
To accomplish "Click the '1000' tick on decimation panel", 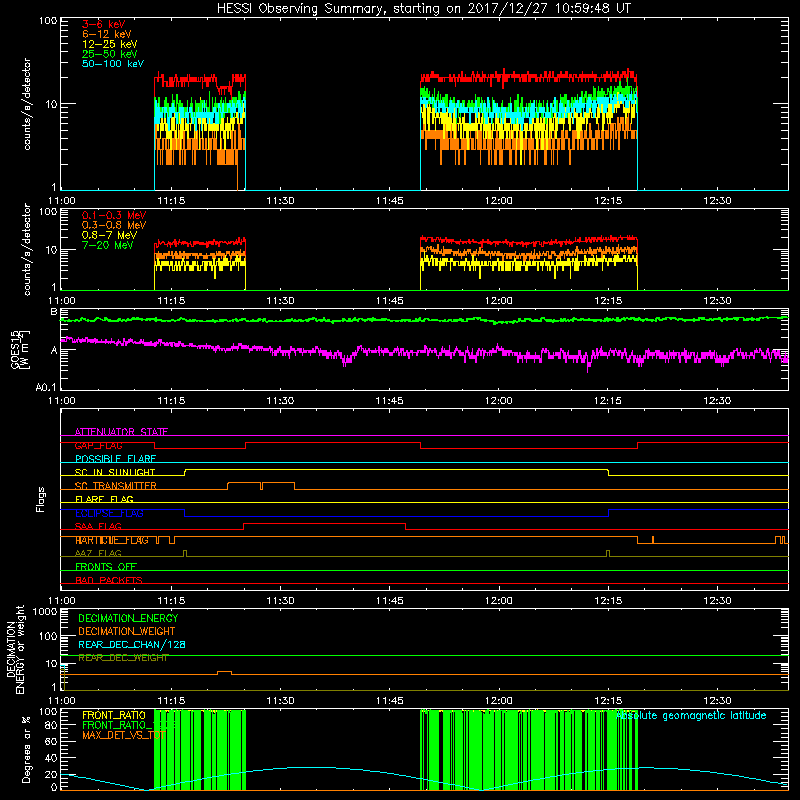I will [x=45, y=611].
